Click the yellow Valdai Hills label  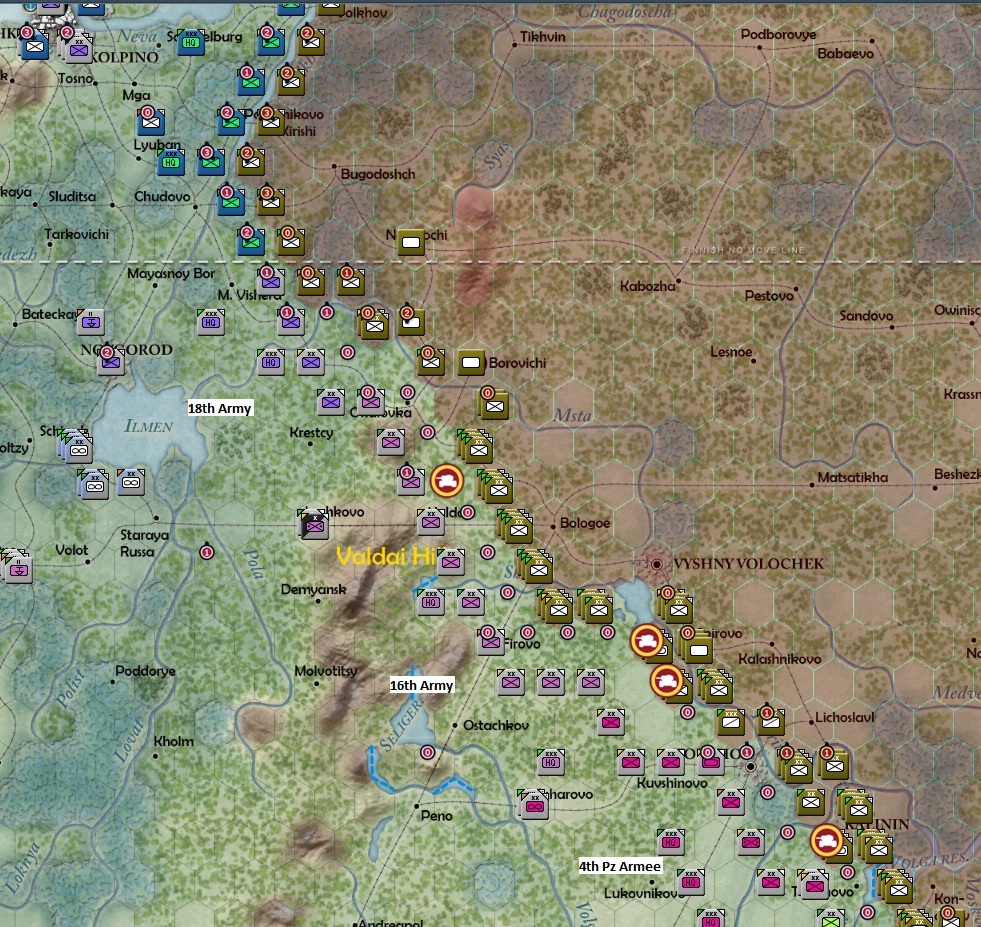pos(385,556)
